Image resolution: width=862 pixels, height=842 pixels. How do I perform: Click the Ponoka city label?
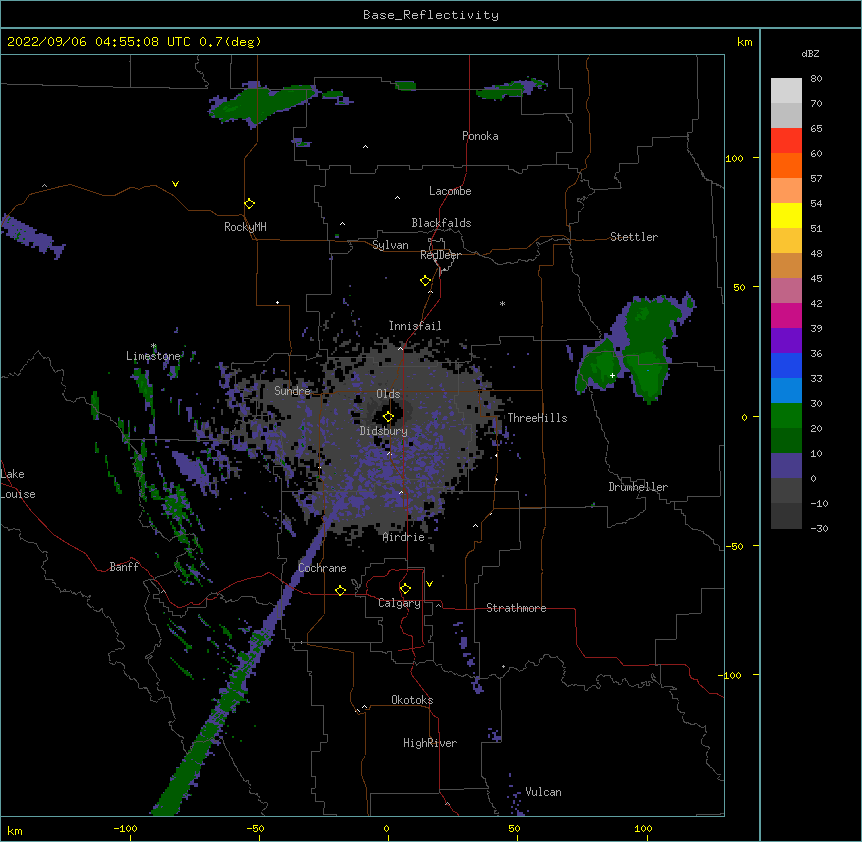tap(480, 136)
